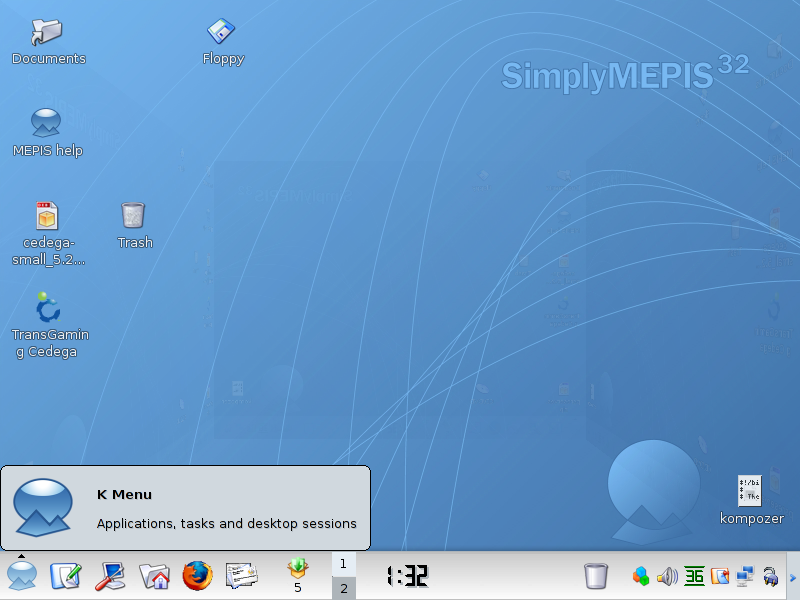The image size is (800, 600).
Task: Open the K Menu launcher
Action: (22, 576)
